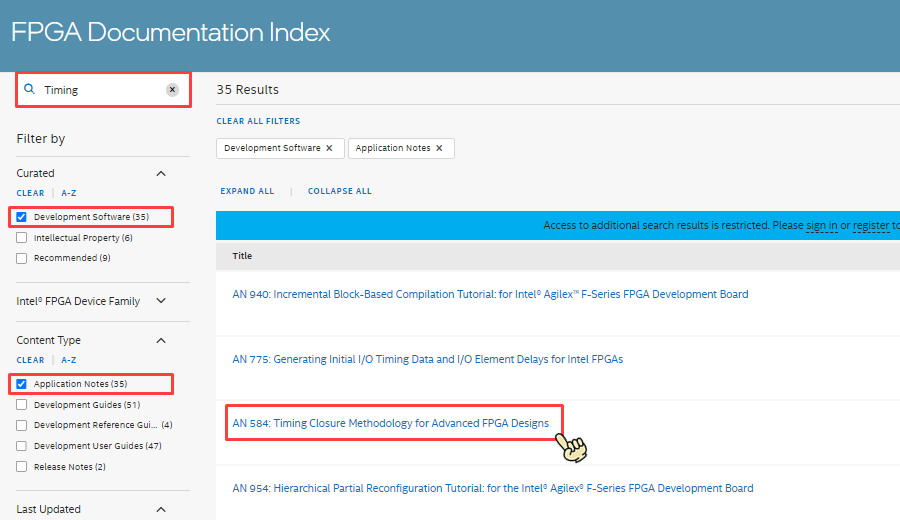
Task: Check Development Reference Gui... (4) checkbox
Action: pyautogui.click(x=22, y=425)
